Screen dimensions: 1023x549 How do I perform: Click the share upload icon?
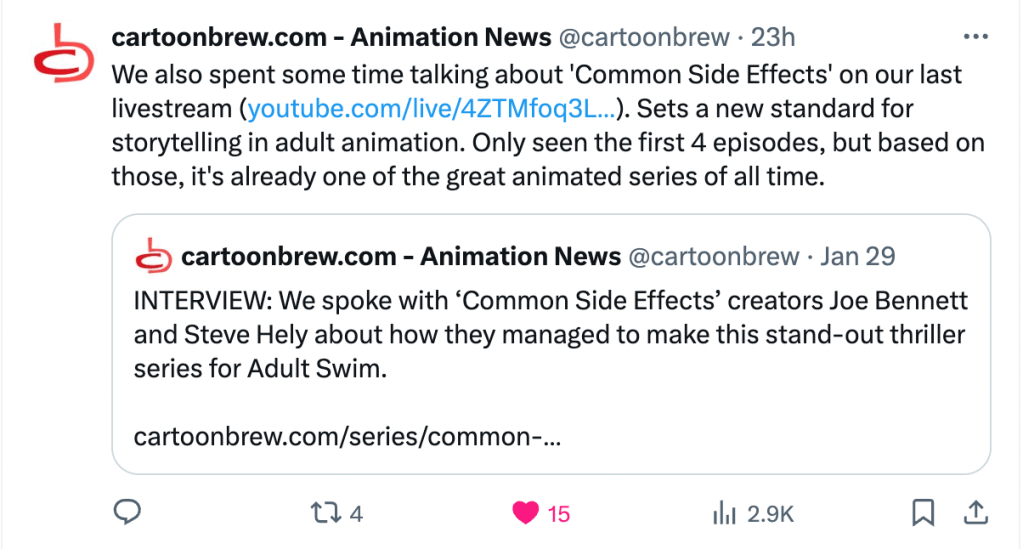(972, 514)
